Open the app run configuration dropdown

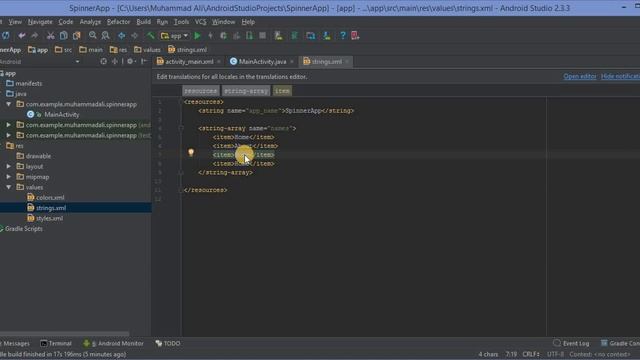175,36
